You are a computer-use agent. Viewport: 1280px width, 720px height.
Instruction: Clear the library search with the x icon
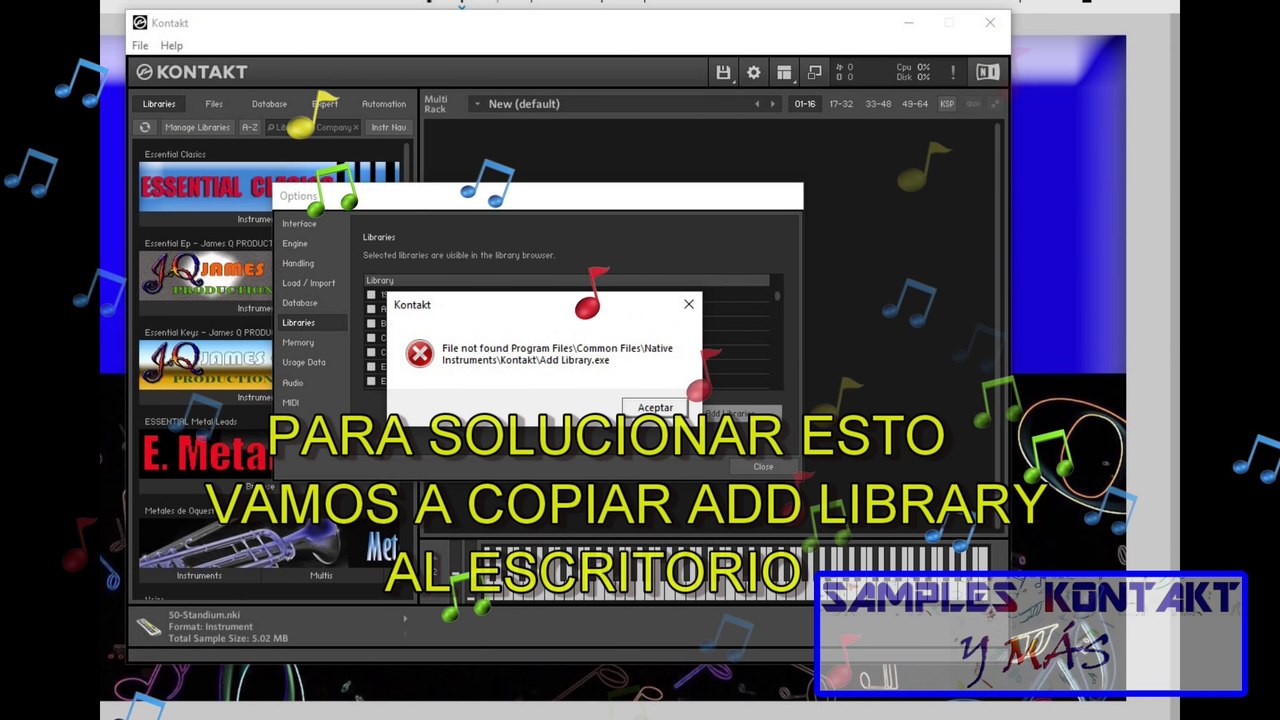[x=355, y=127]
